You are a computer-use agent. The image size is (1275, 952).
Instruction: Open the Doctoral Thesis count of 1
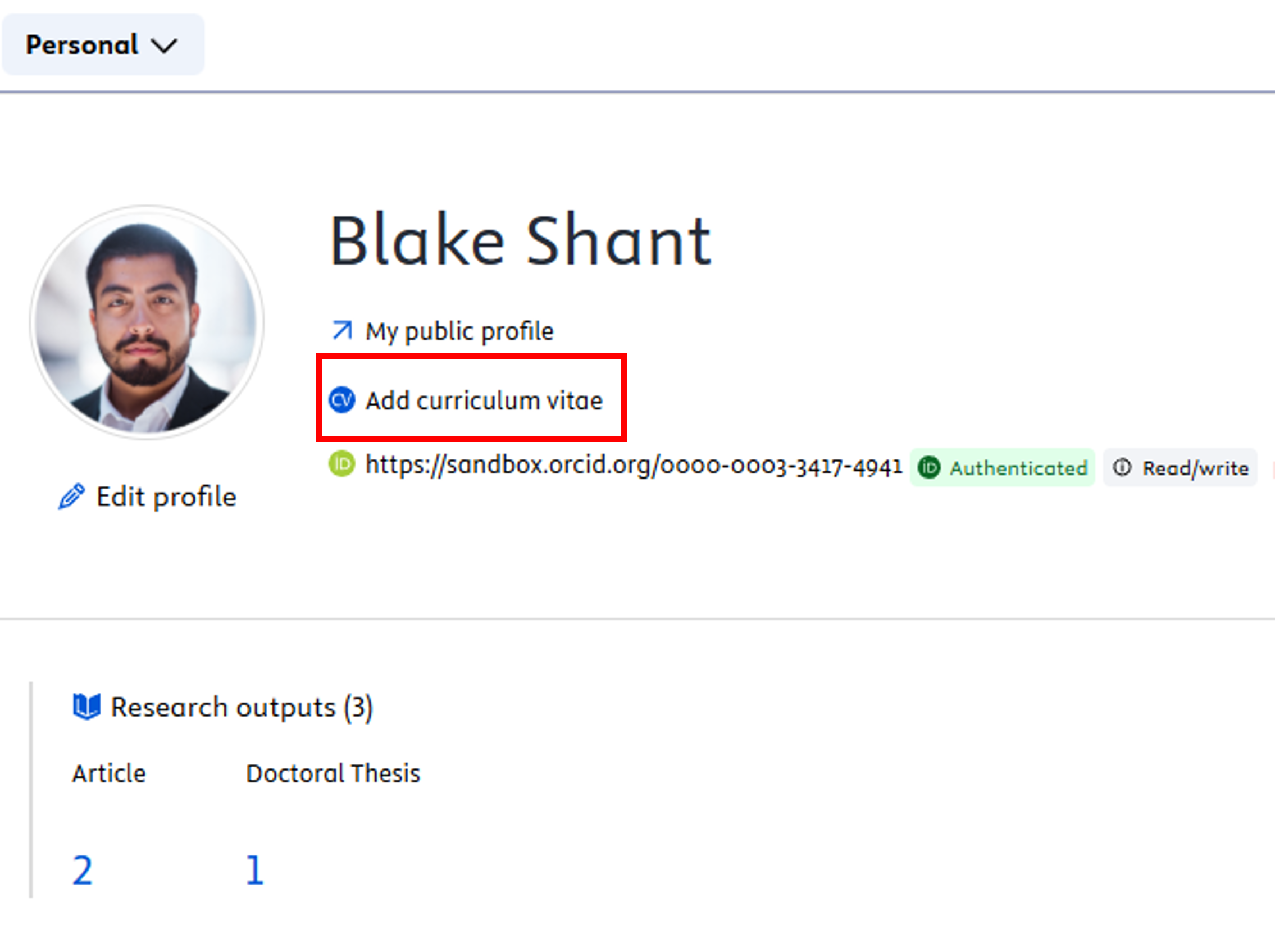point(254,870)
